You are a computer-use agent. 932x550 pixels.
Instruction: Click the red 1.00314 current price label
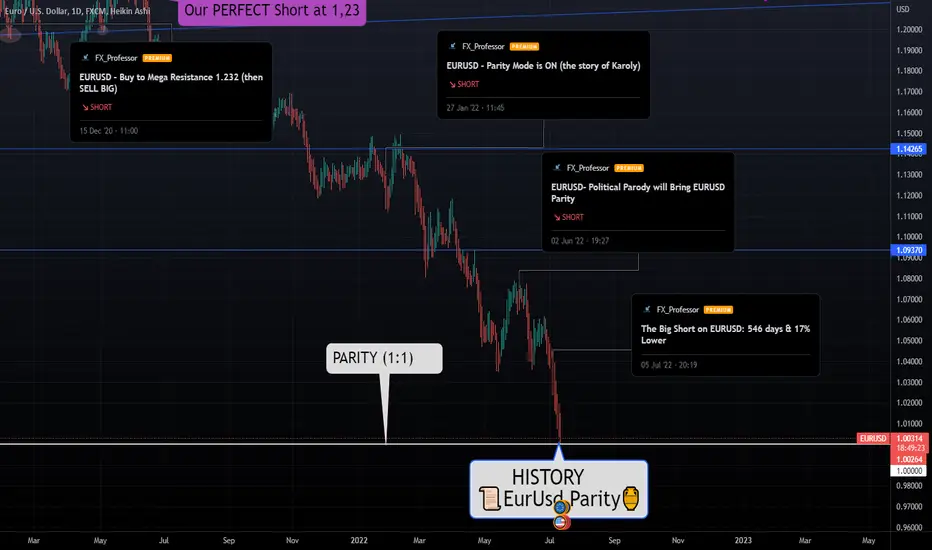coord(909,439)
